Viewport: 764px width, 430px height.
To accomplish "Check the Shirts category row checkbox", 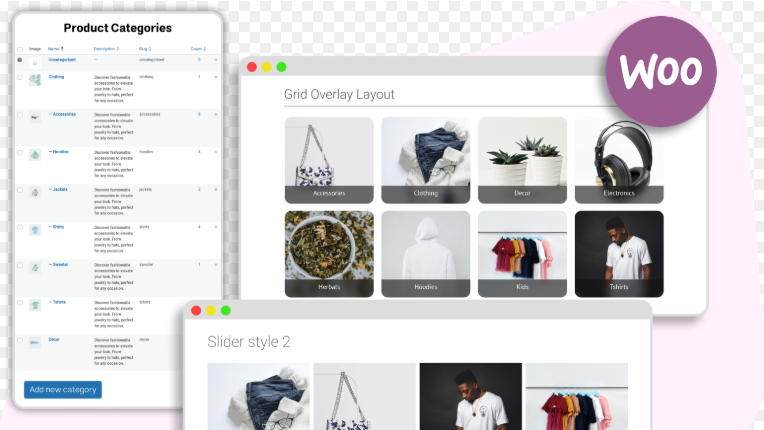I will coord(20,227).
